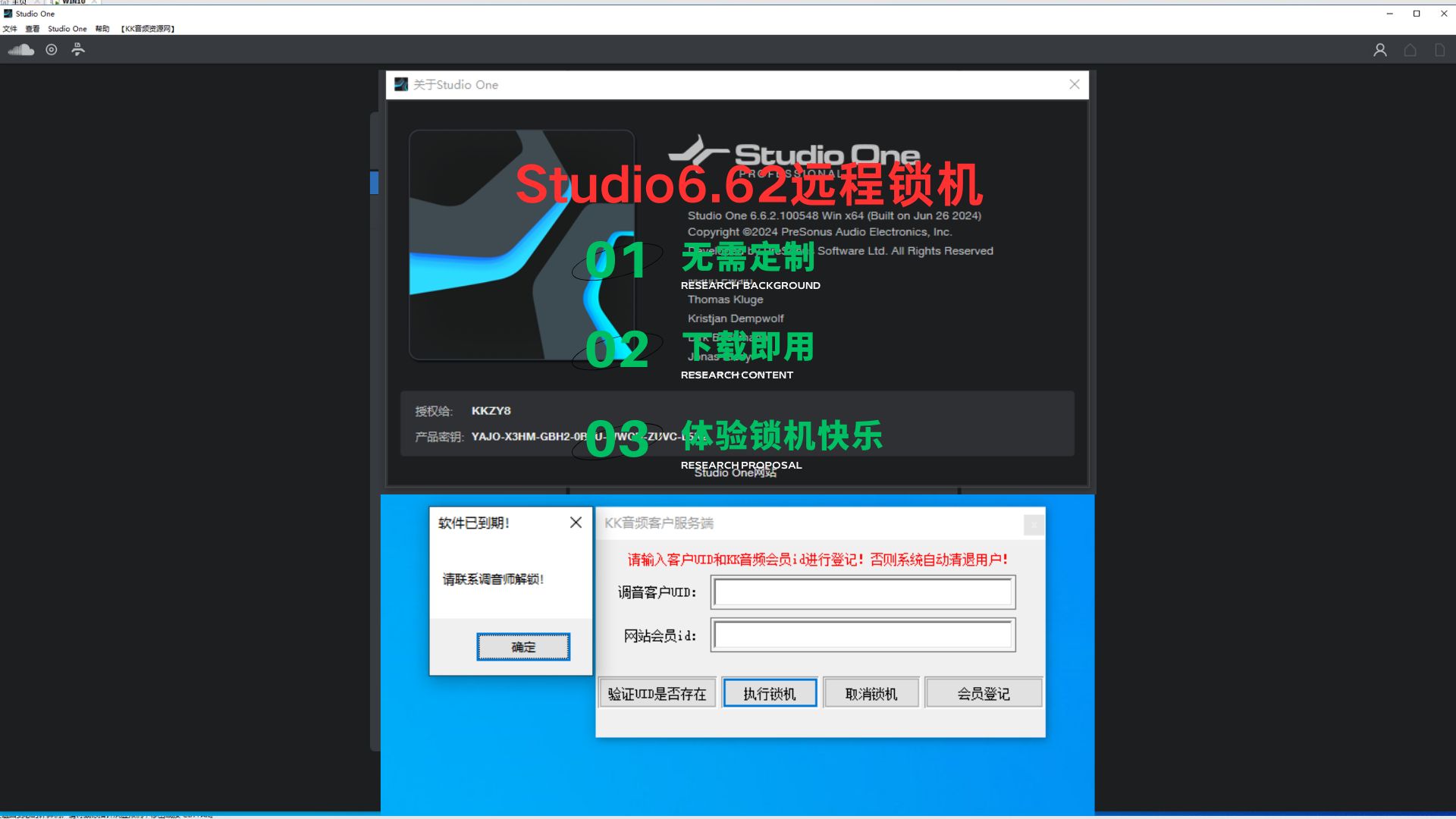Click the red 请输入客户UID warning text
Image resolution: width=1456 pixels, height=819 pixels.
[818, 560]
